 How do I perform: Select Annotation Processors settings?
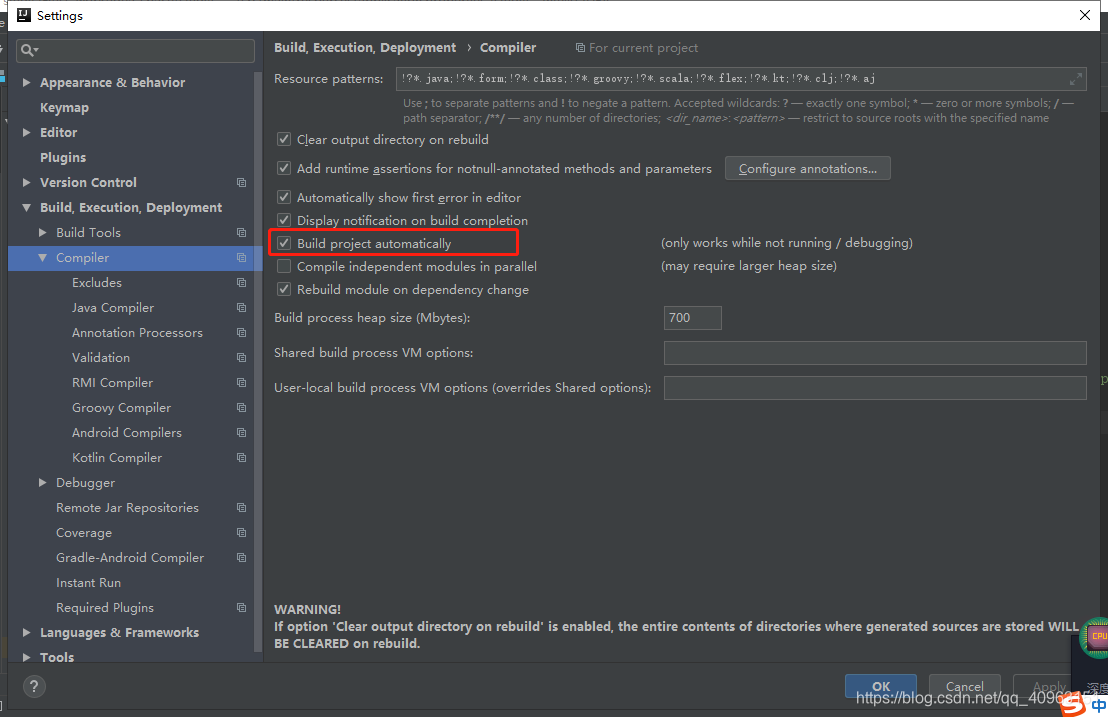point(137,333)
